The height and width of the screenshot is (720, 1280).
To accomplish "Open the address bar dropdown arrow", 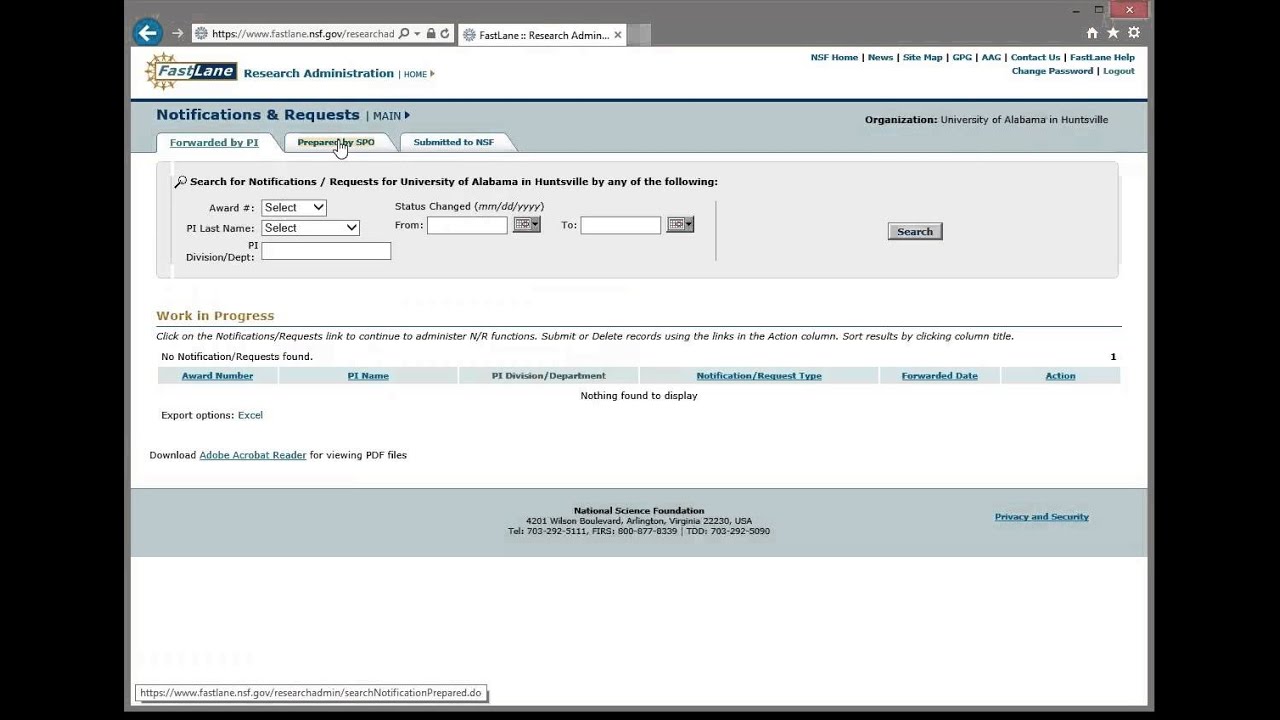I will [x=417, y=34].
